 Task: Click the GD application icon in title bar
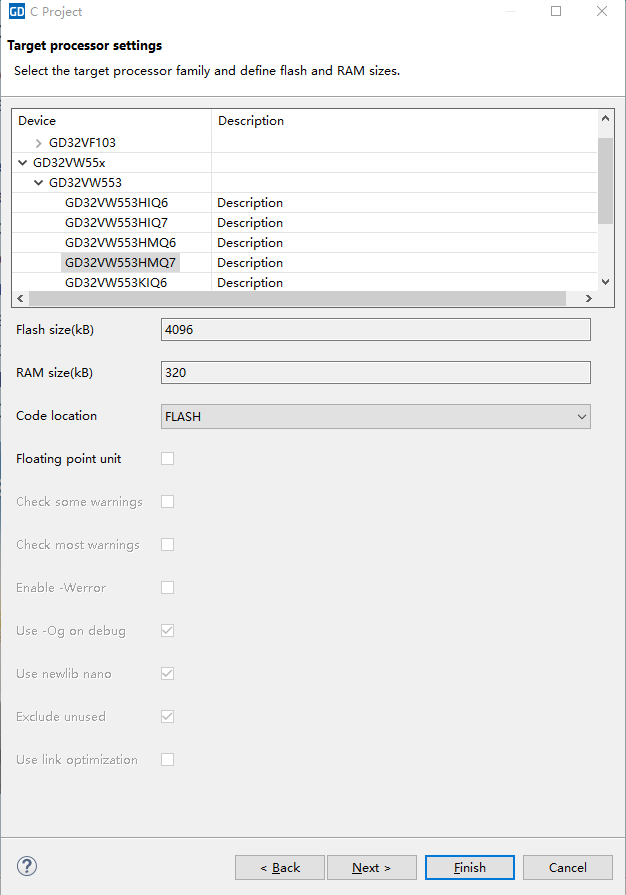16,12
